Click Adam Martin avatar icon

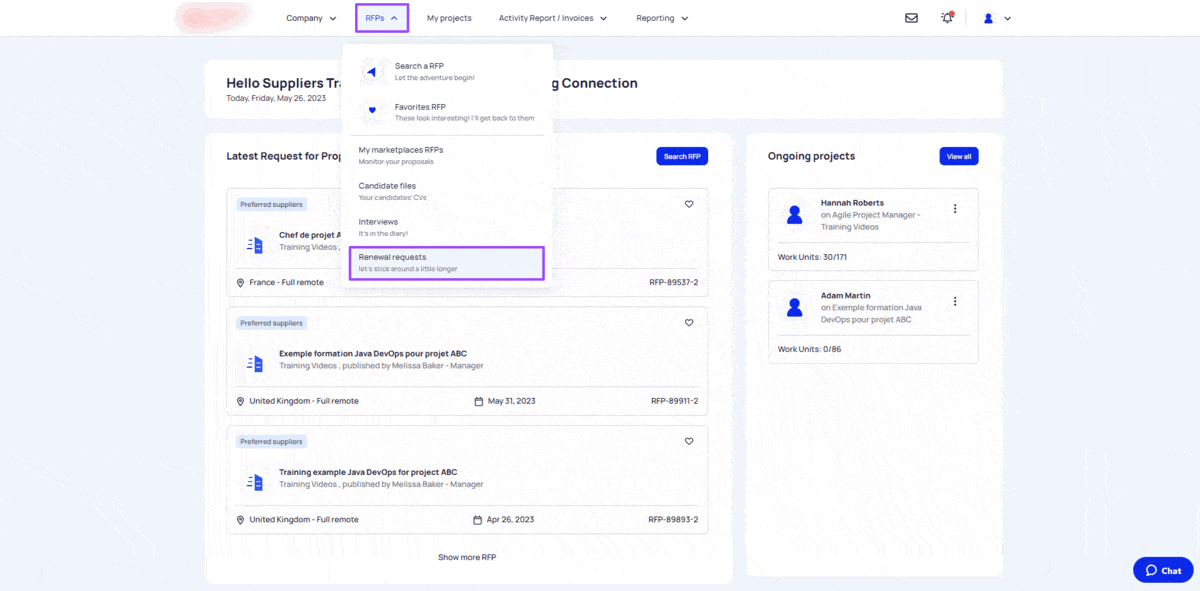pyautogui.click(x=795, y=307)
